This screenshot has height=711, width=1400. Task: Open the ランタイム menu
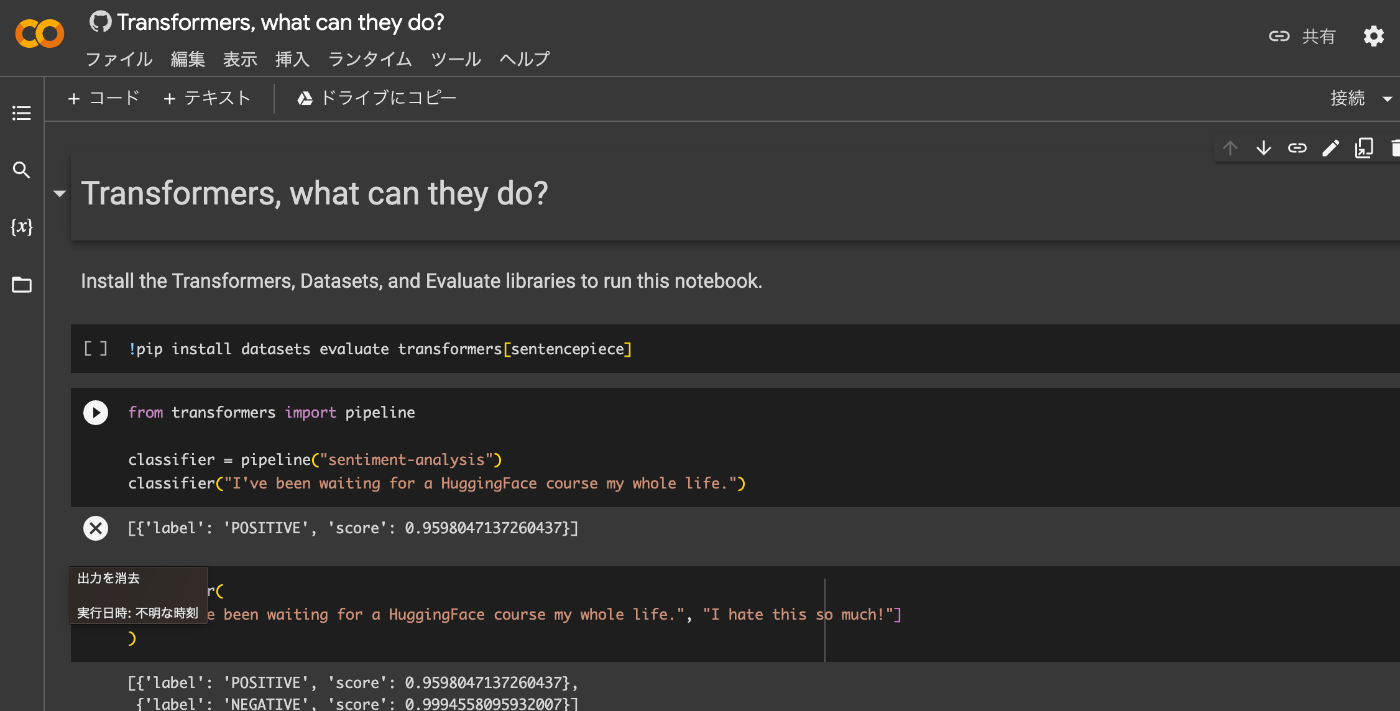(x=370, y=59)
